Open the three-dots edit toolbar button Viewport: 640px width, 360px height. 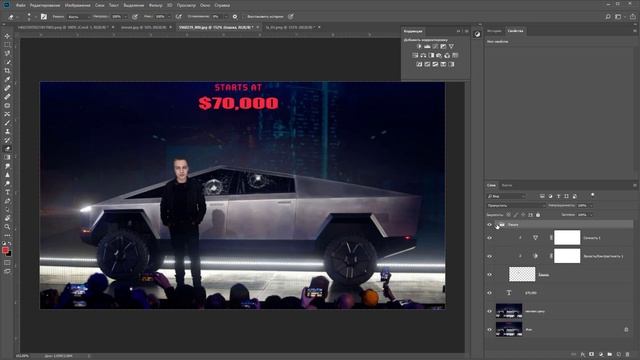tap(7, 236)
